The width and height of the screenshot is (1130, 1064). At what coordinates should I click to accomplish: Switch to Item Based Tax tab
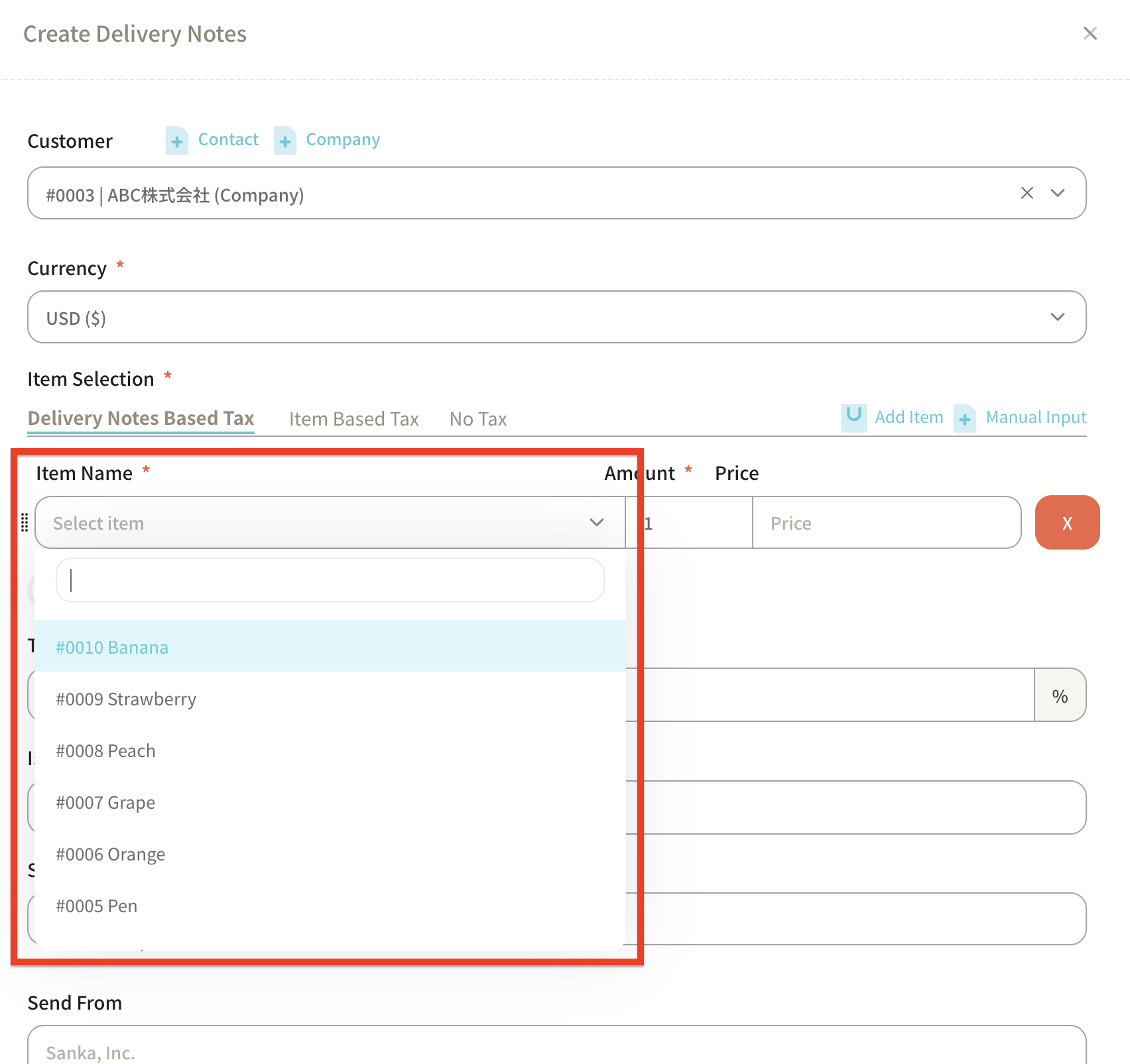click(353, 419)
